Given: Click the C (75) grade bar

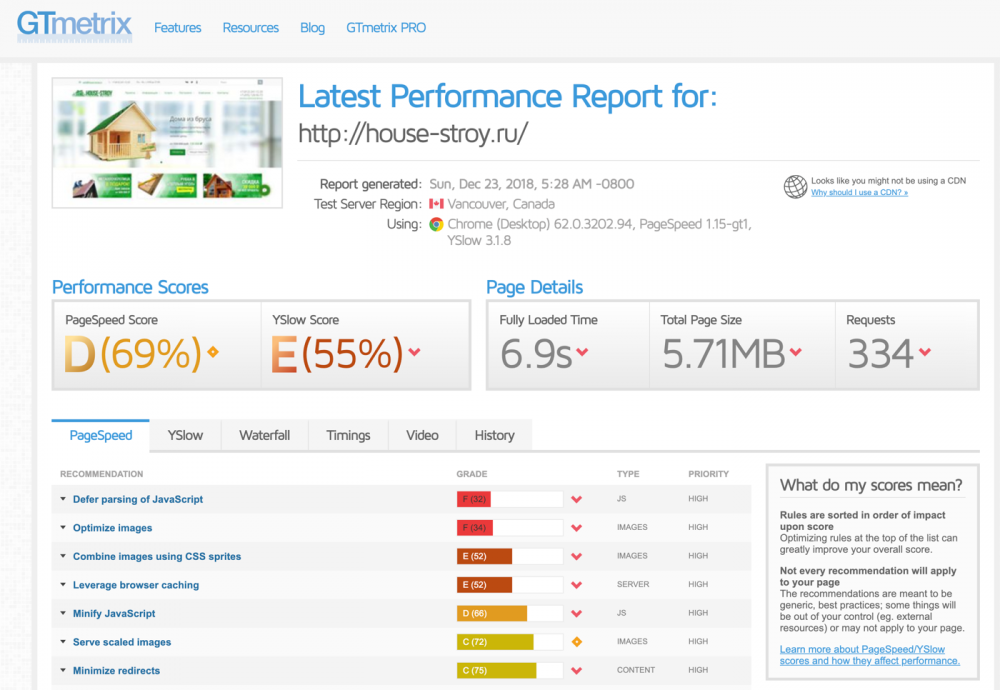Looking at the screenshot, I should [510, 671].
